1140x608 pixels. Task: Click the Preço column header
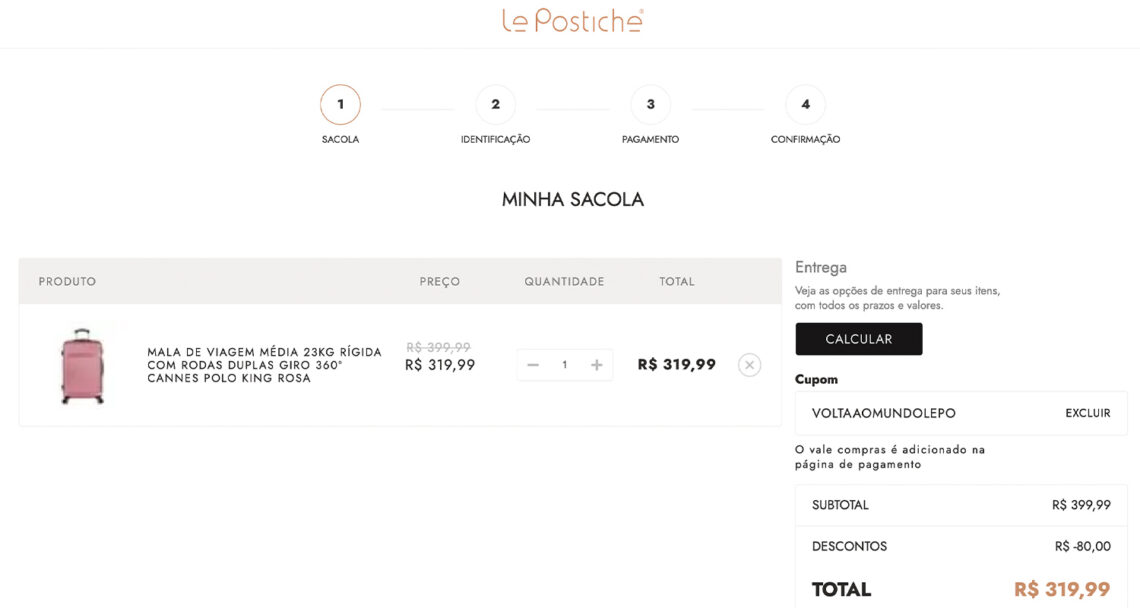(x=440, y=282)
